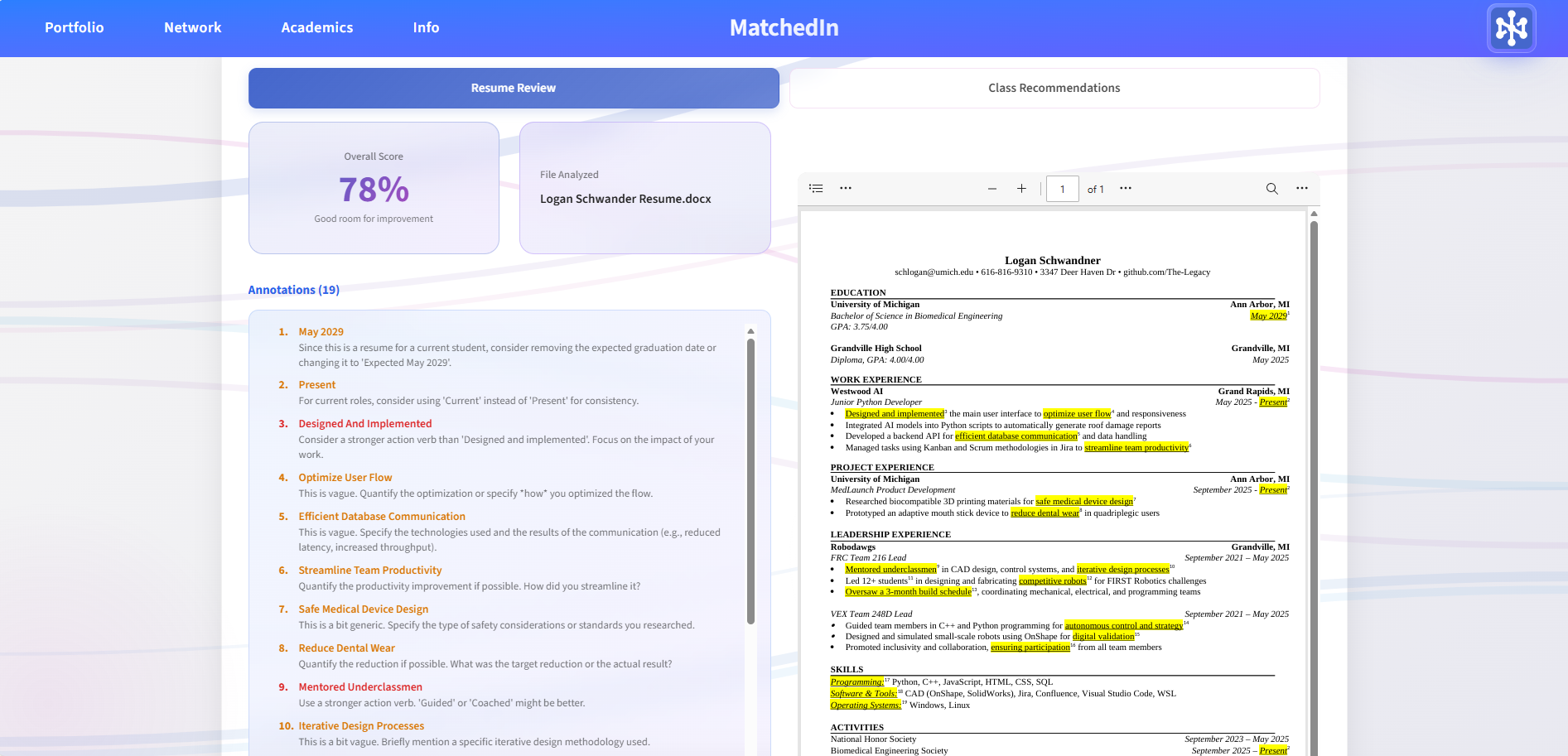Click the 78% overall score value
Viewport: 1568px width, 756px height.
click(x=374, y=190)
